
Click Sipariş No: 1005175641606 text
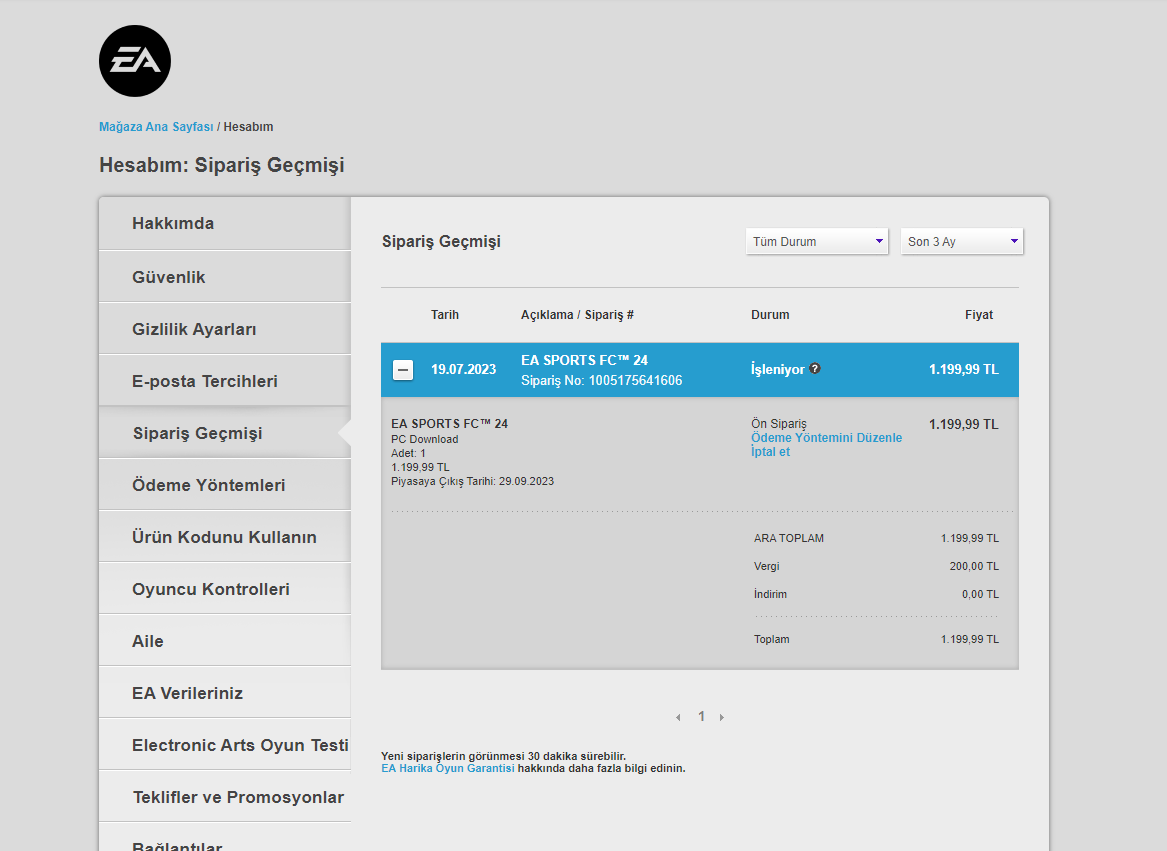point(601,380)
